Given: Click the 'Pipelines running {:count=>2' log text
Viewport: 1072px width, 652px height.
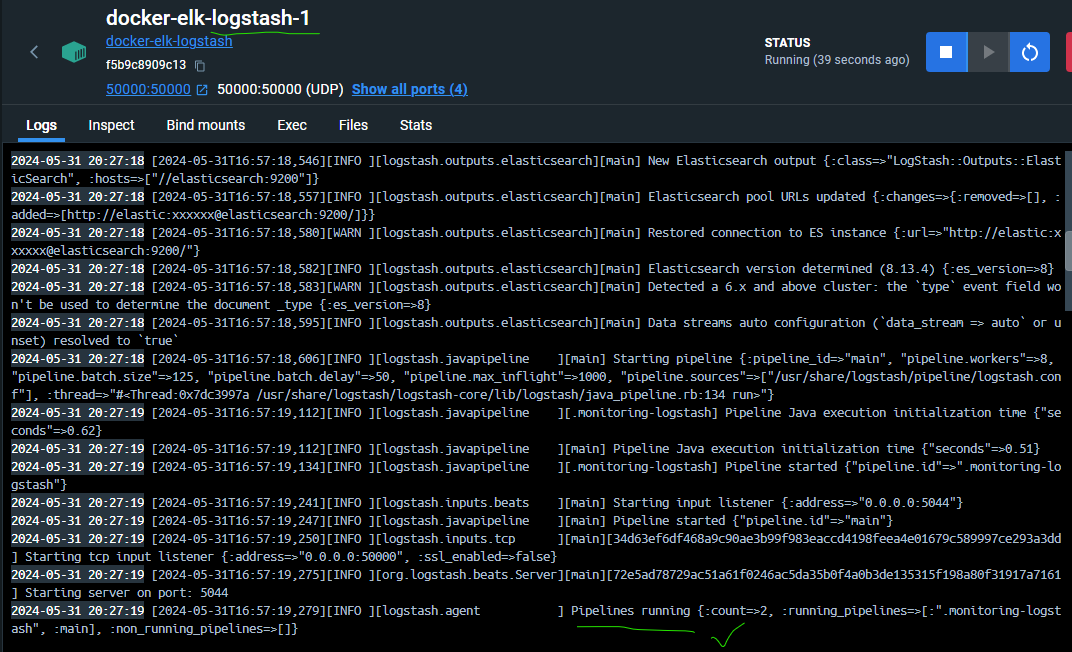Looking at the screenshot, I should pos(671,611).
